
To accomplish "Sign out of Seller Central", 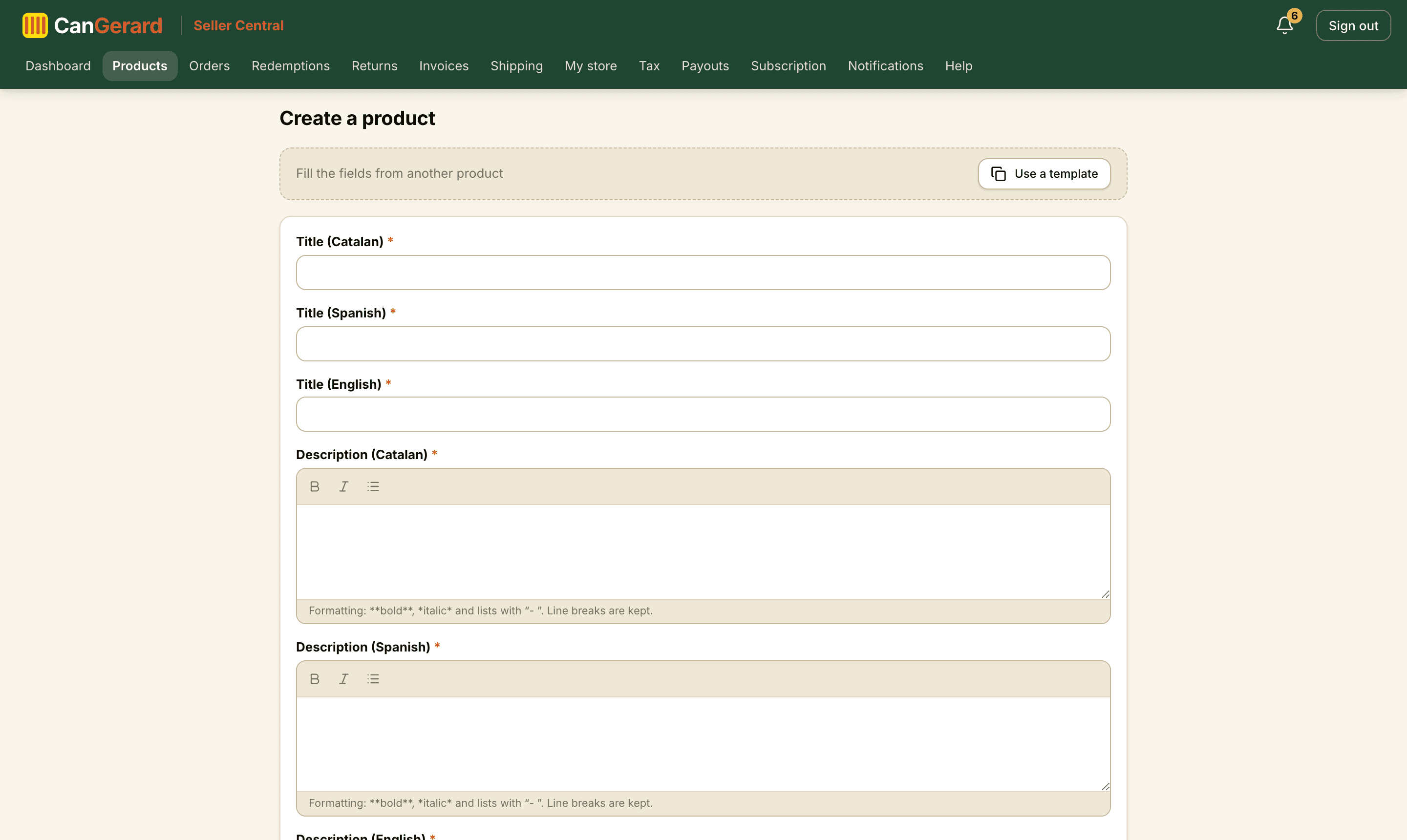I will [x=1353, y=25].
